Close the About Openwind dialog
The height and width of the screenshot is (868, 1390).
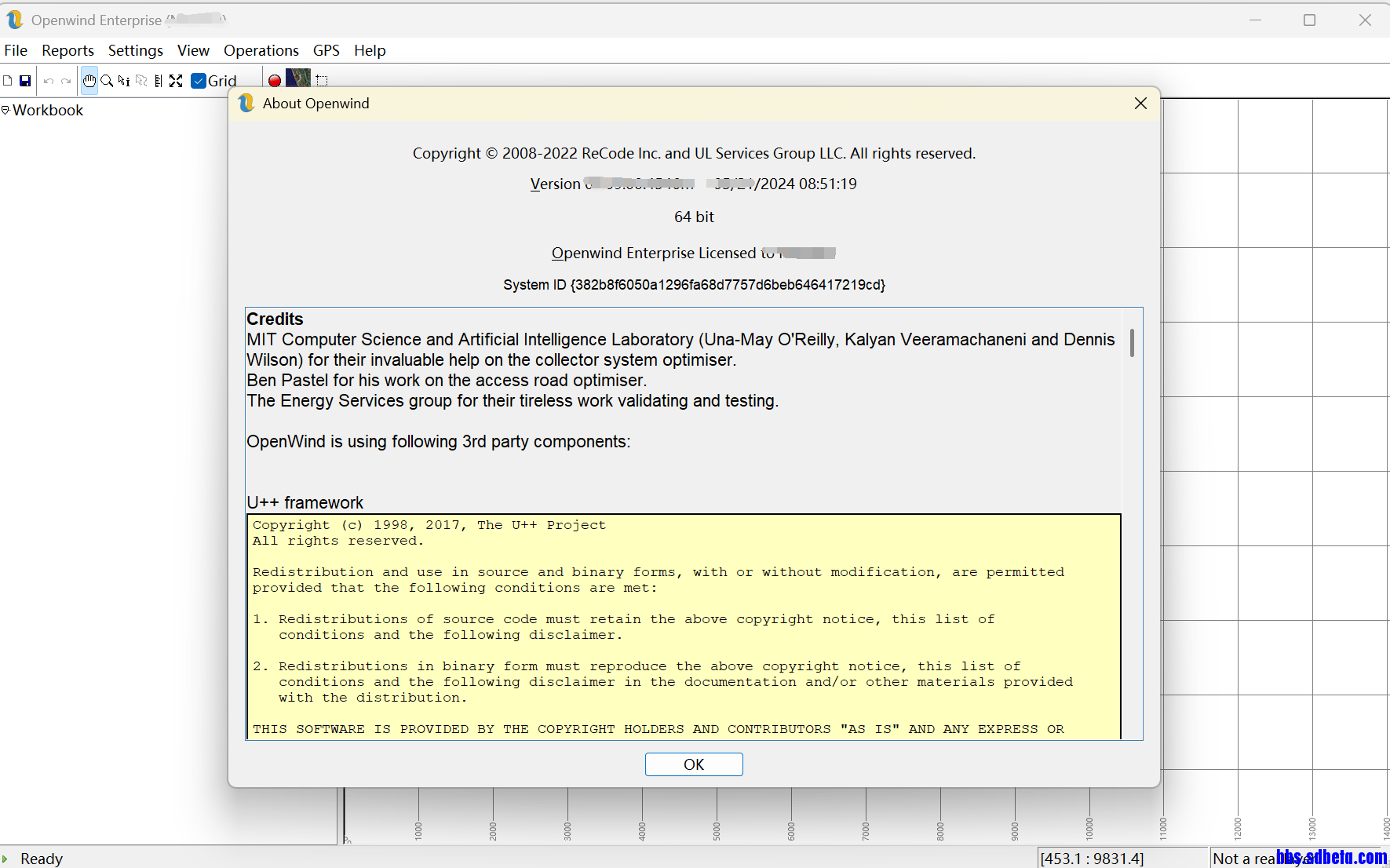pos(1140,104)
